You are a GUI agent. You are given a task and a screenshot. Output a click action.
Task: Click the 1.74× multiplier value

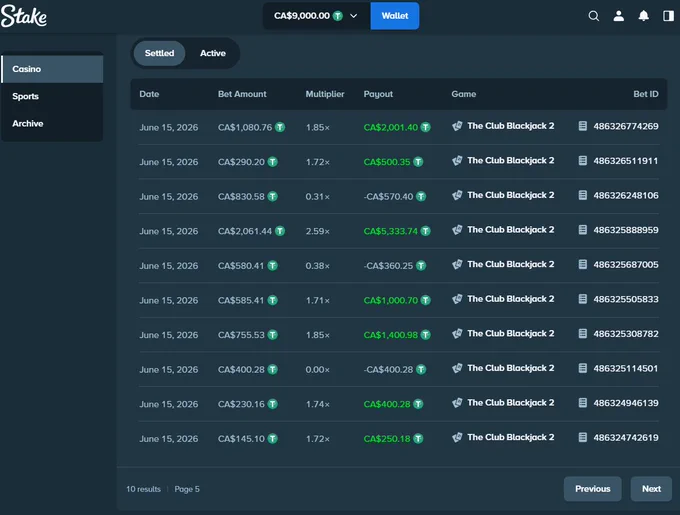pyautogui.click(x=317, y=404)
